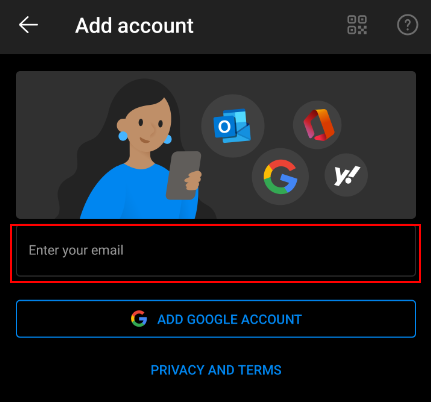The image size is (431, 402).
Task: Click the ADD GOOGLE ACCOUNT label text
Action: tap(229, 319)
